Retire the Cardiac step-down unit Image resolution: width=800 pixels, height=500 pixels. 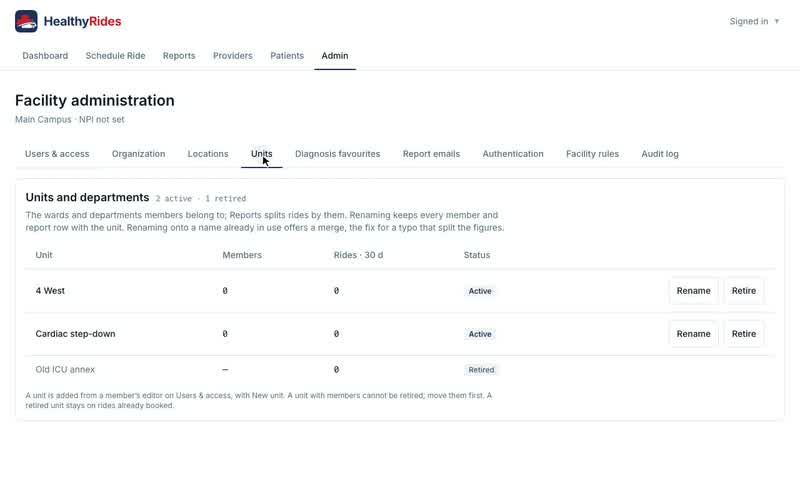coord(743,334)
